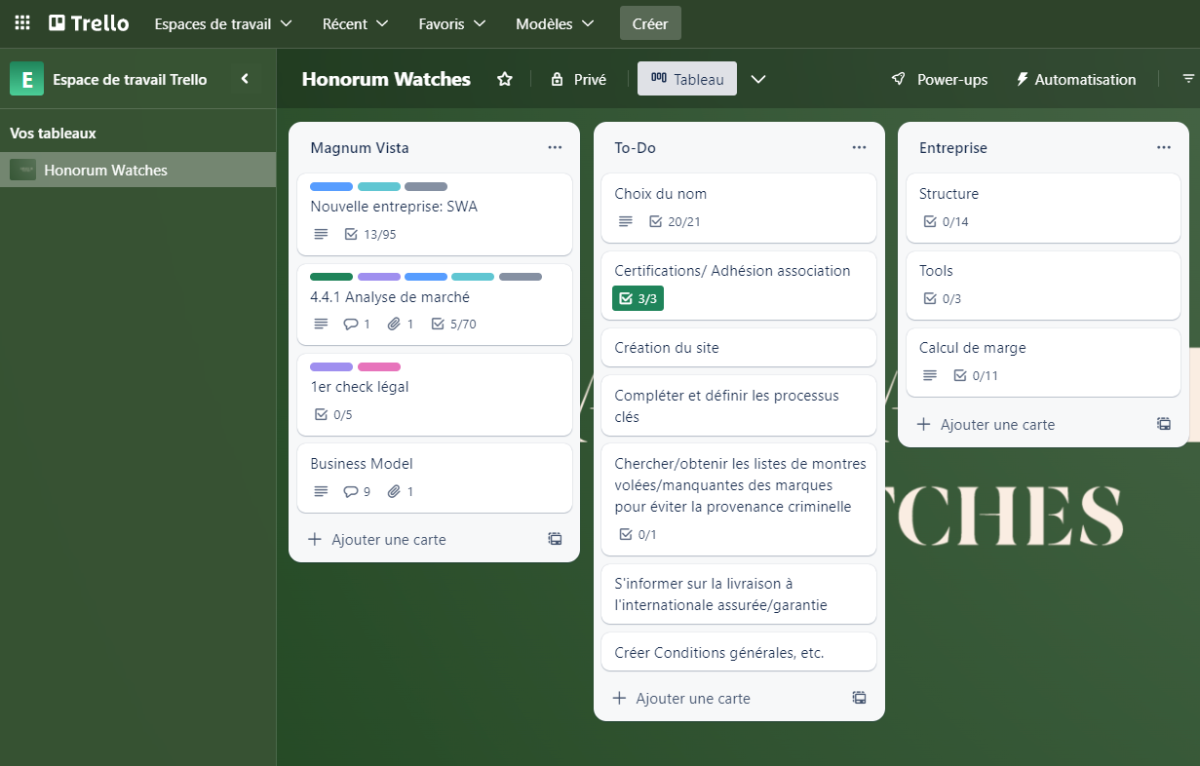The image size is (1200, 766).
Task: Expand the Récent dropdown
Action: click(354, 23)
